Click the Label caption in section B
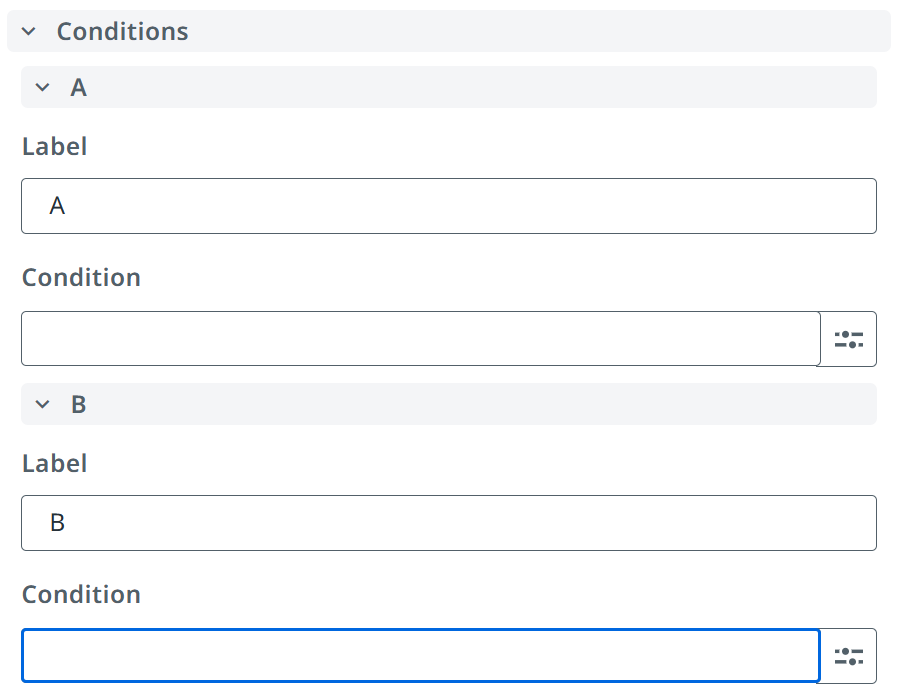This screenshot has width=900, height=696. click(x=55, y=463)
